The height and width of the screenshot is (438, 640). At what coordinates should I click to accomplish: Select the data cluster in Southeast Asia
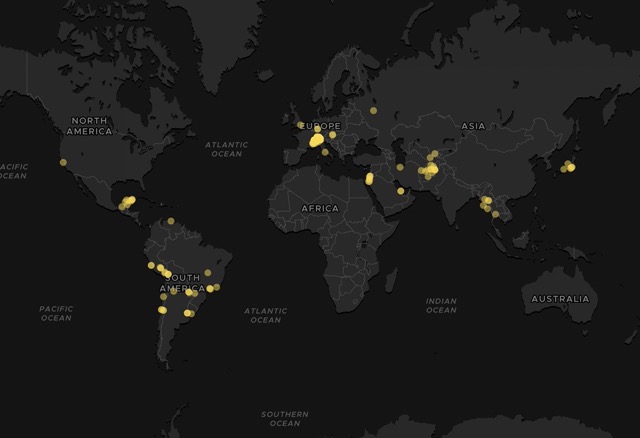point(486,204)
